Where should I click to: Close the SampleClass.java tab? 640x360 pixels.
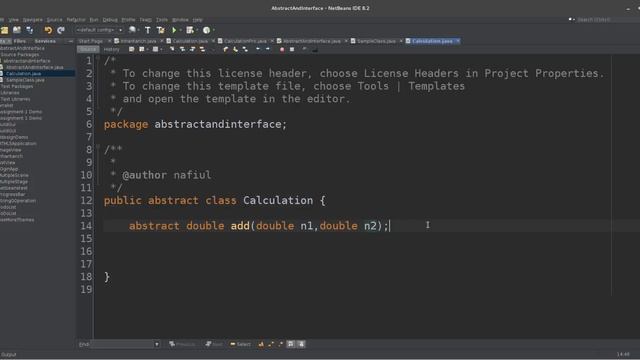[x=401, y=41]
